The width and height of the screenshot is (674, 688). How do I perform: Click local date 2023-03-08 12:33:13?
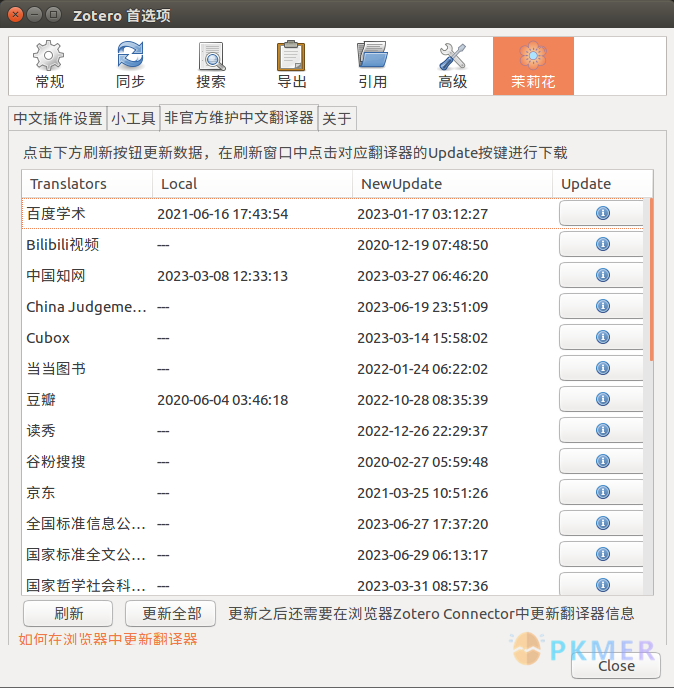[x=222, y=276]
